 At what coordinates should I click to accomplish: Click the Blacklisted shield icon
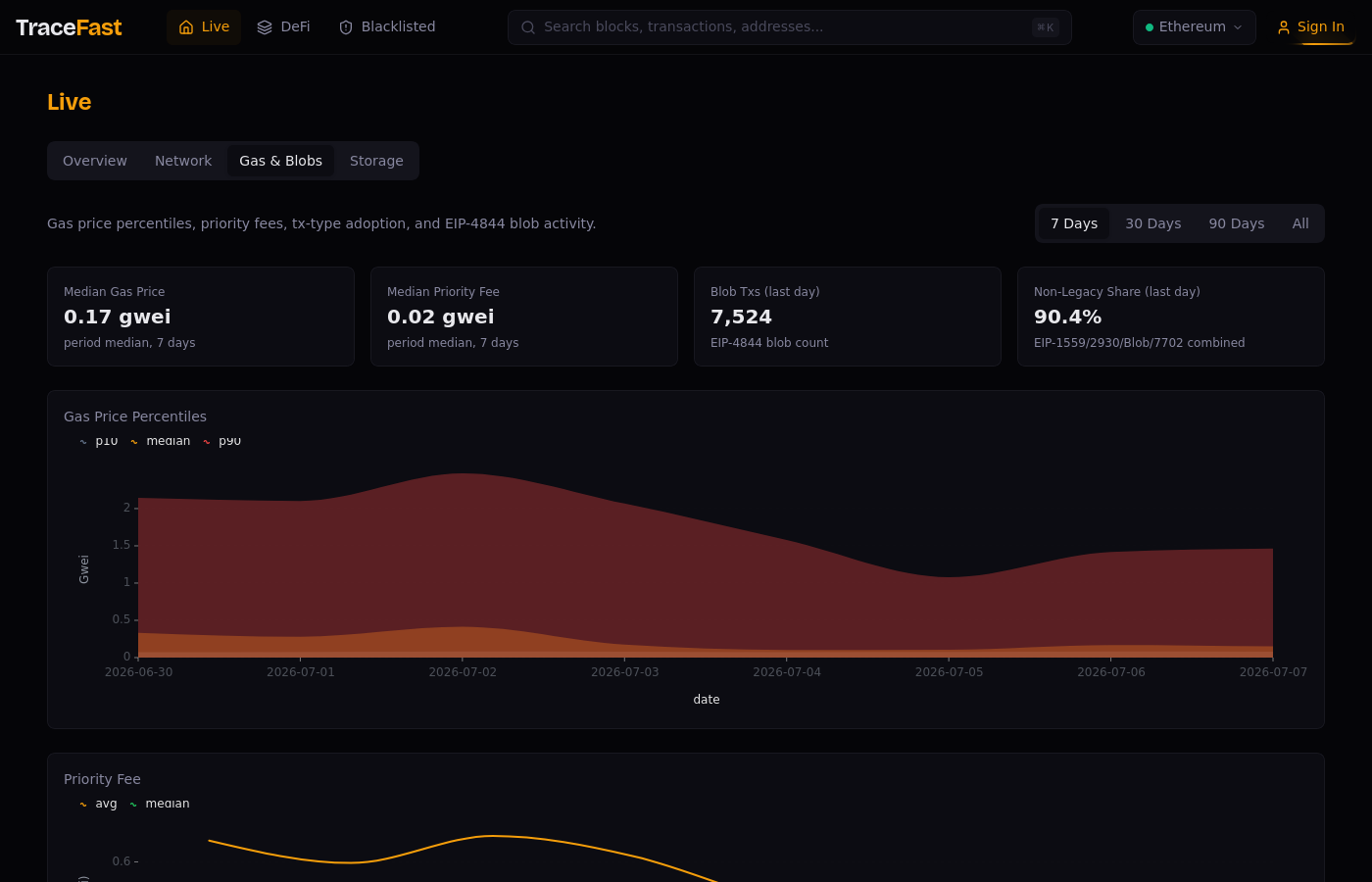[x=346, y=27]
